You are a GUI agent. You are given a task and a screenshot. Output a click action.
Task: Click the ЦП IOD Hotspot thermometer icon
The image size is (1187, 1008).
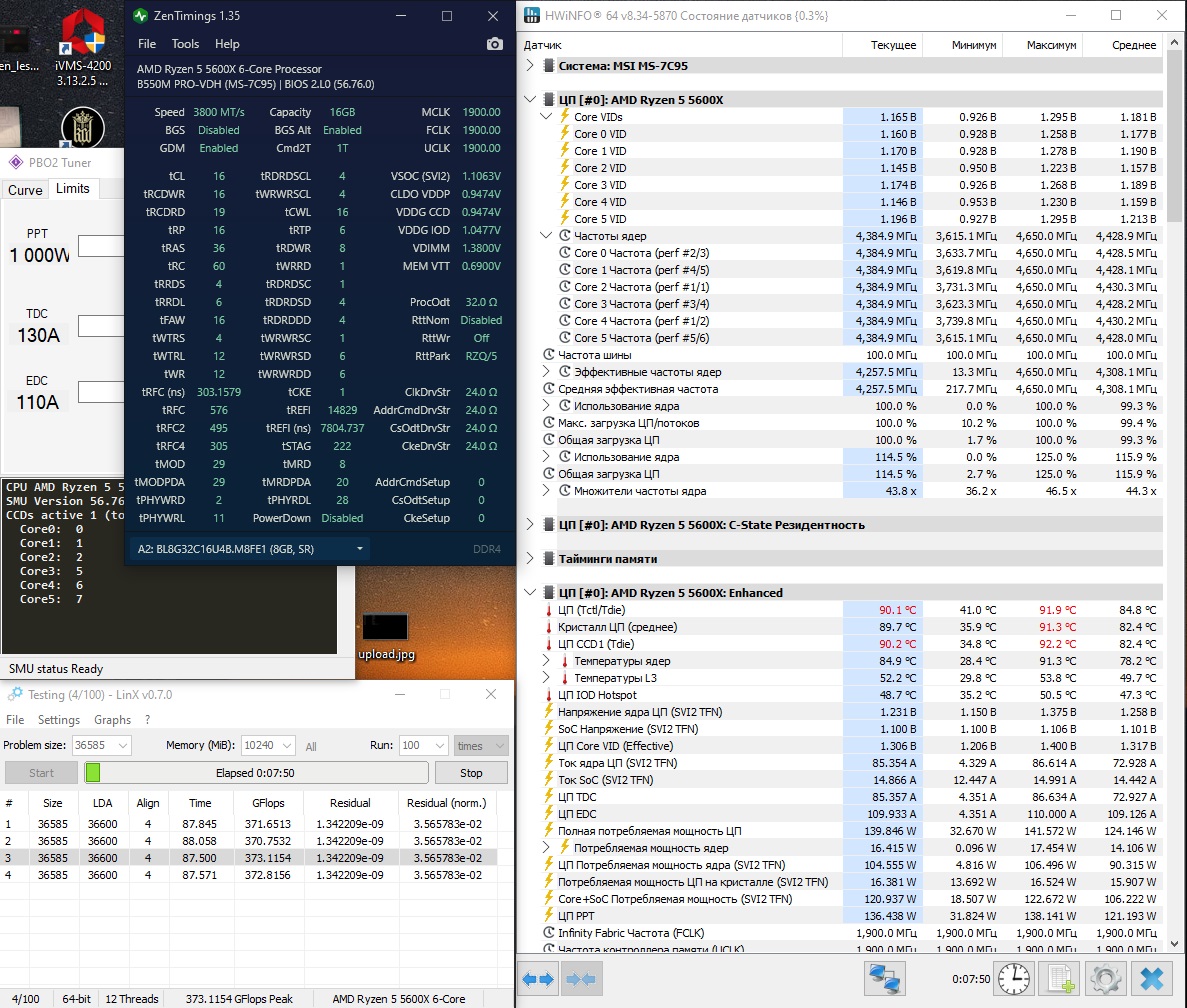pyautogui.click(x=549, y=695)
